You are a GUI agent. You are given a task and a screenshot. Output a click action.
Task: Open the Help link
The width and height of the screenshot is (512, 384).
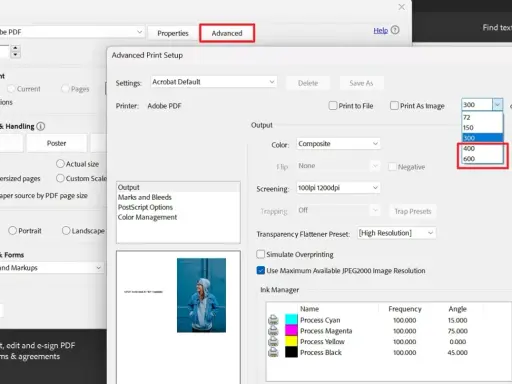(380, 31)
